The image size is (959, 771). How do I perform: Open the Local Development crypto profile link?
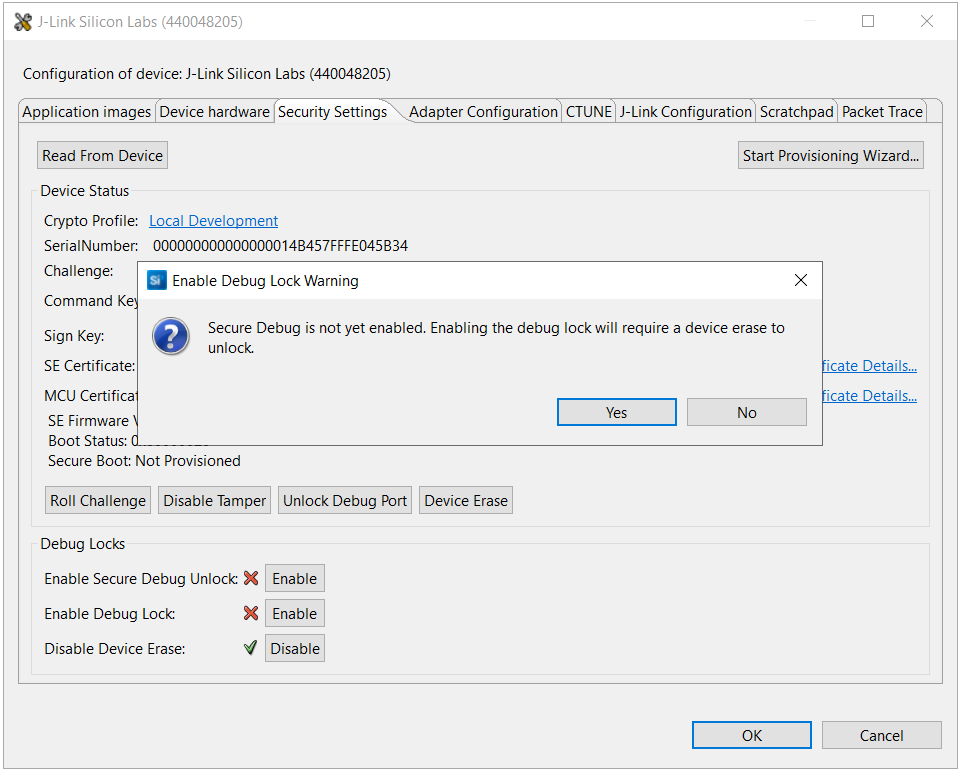pos(213,221)
